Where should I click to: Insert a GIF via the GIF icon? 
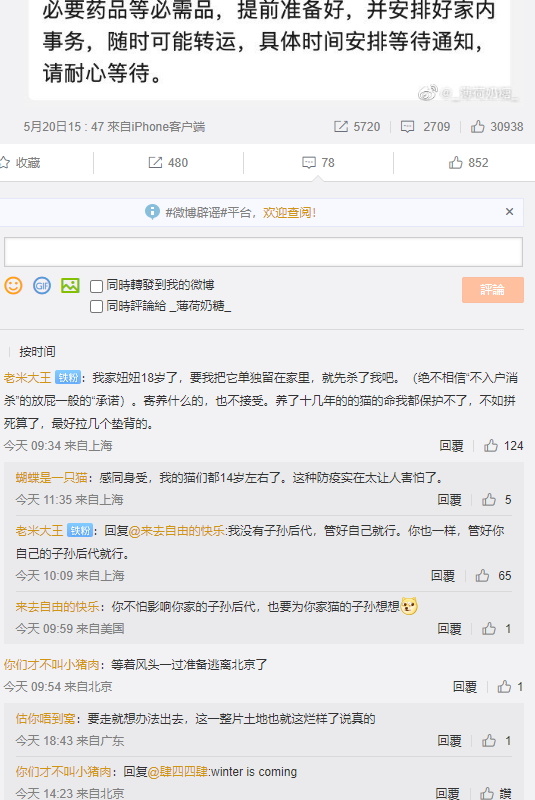coord(42,285)
